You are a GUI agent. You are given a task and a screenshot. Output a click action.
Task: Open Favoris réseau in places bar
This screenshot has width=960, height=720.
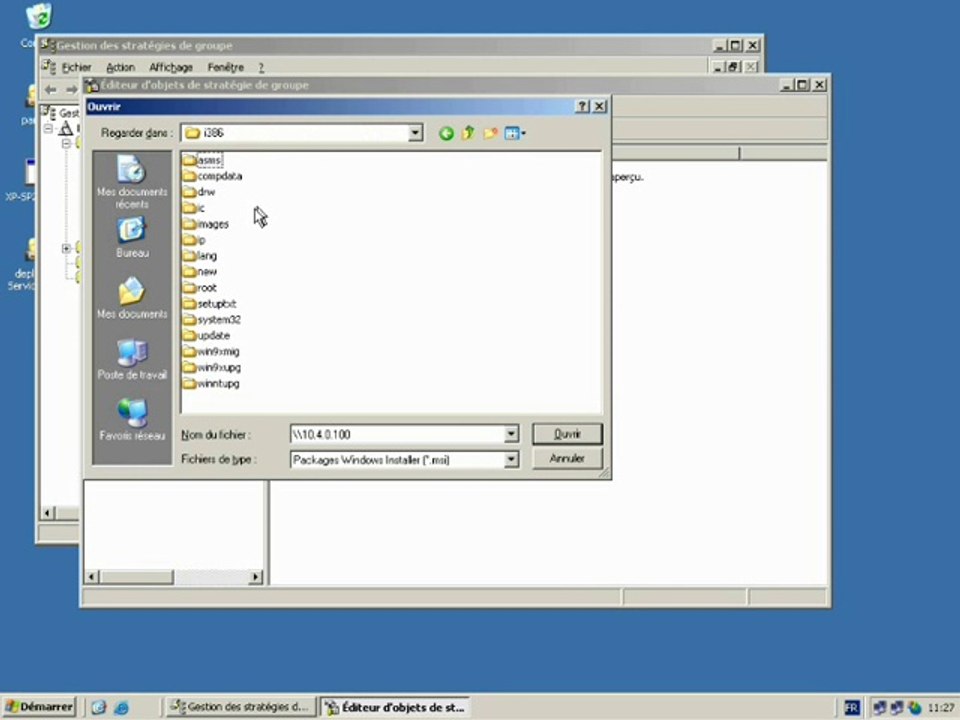(132, 420)
